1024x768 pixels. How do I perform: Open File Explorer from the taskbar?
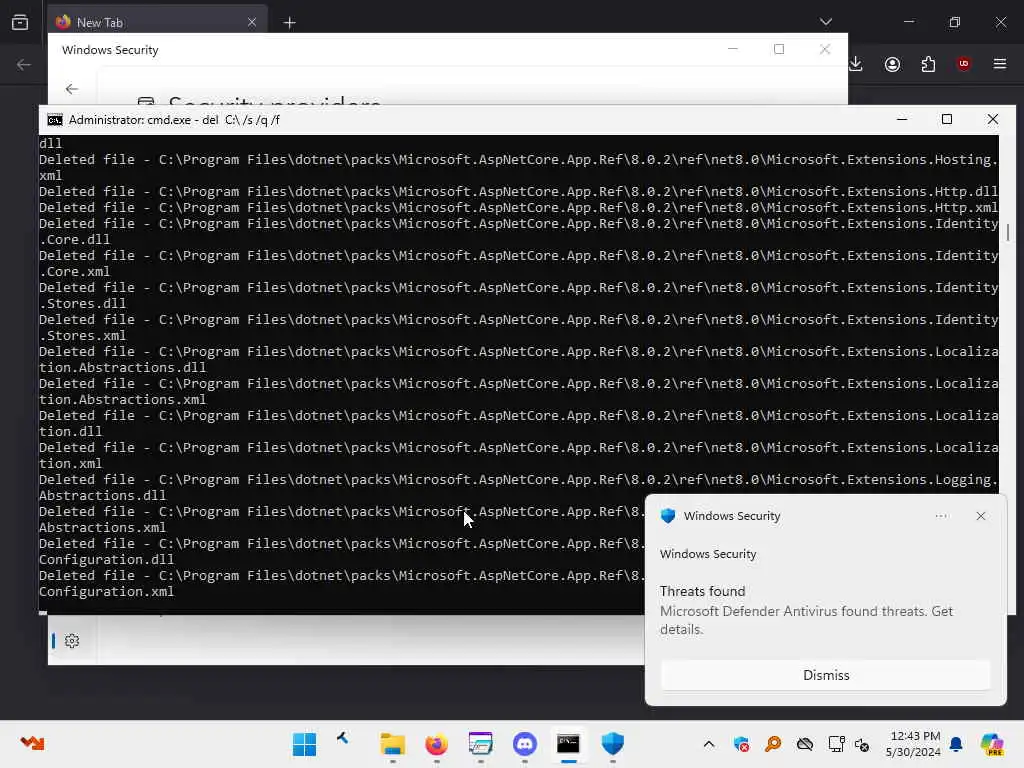(x=392, y=744)
